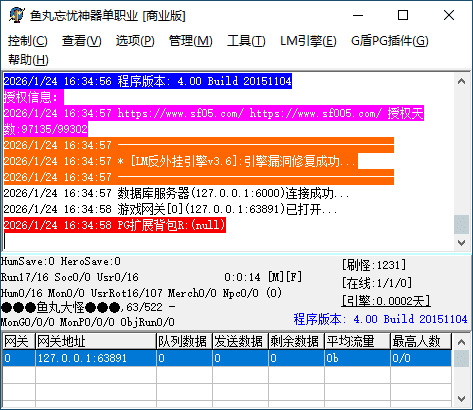Select the 127.0.0.1:63891 gateway address cell
The height and width of the screenshot is (410, 473).
point(96,358)
